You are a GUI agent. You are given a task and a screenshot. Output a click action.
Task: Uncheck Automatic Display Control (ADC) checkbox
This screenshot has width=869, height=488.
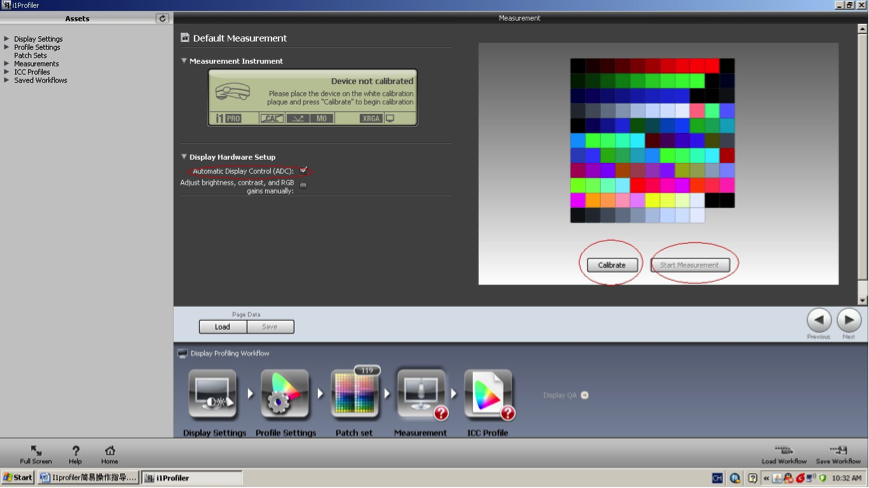[303, 170]
